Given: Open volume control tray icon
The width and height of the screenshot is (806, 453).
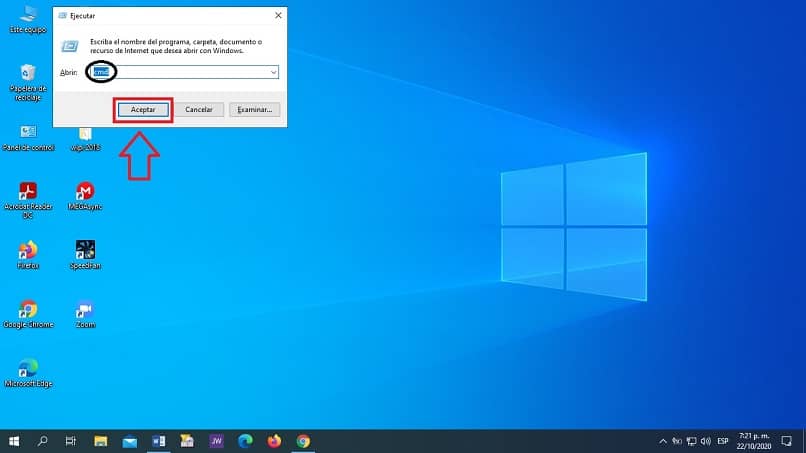Looking at the screenshot, I should [x=706, y=441].
